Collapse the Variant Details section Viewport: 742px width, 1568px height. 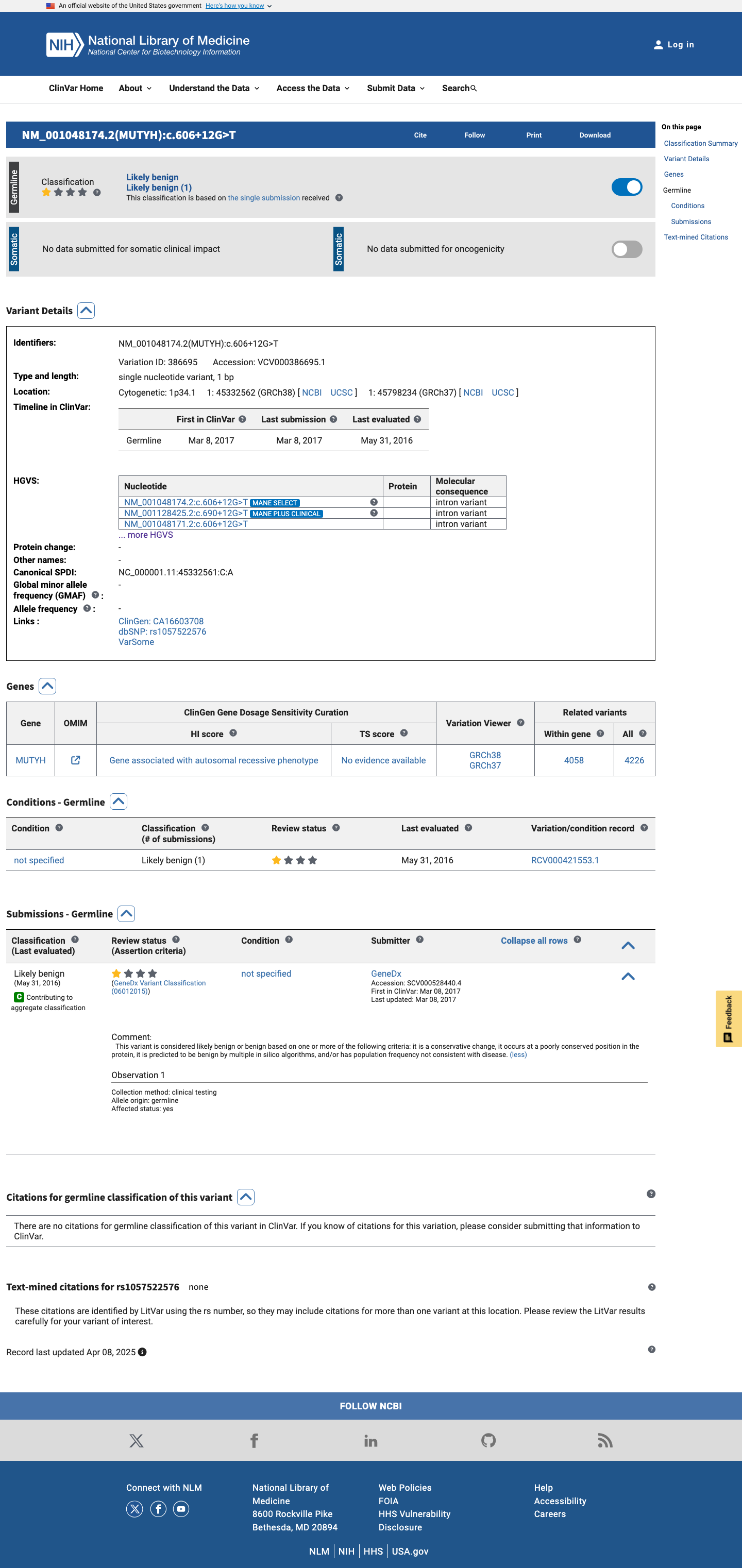tap(86, 311)
